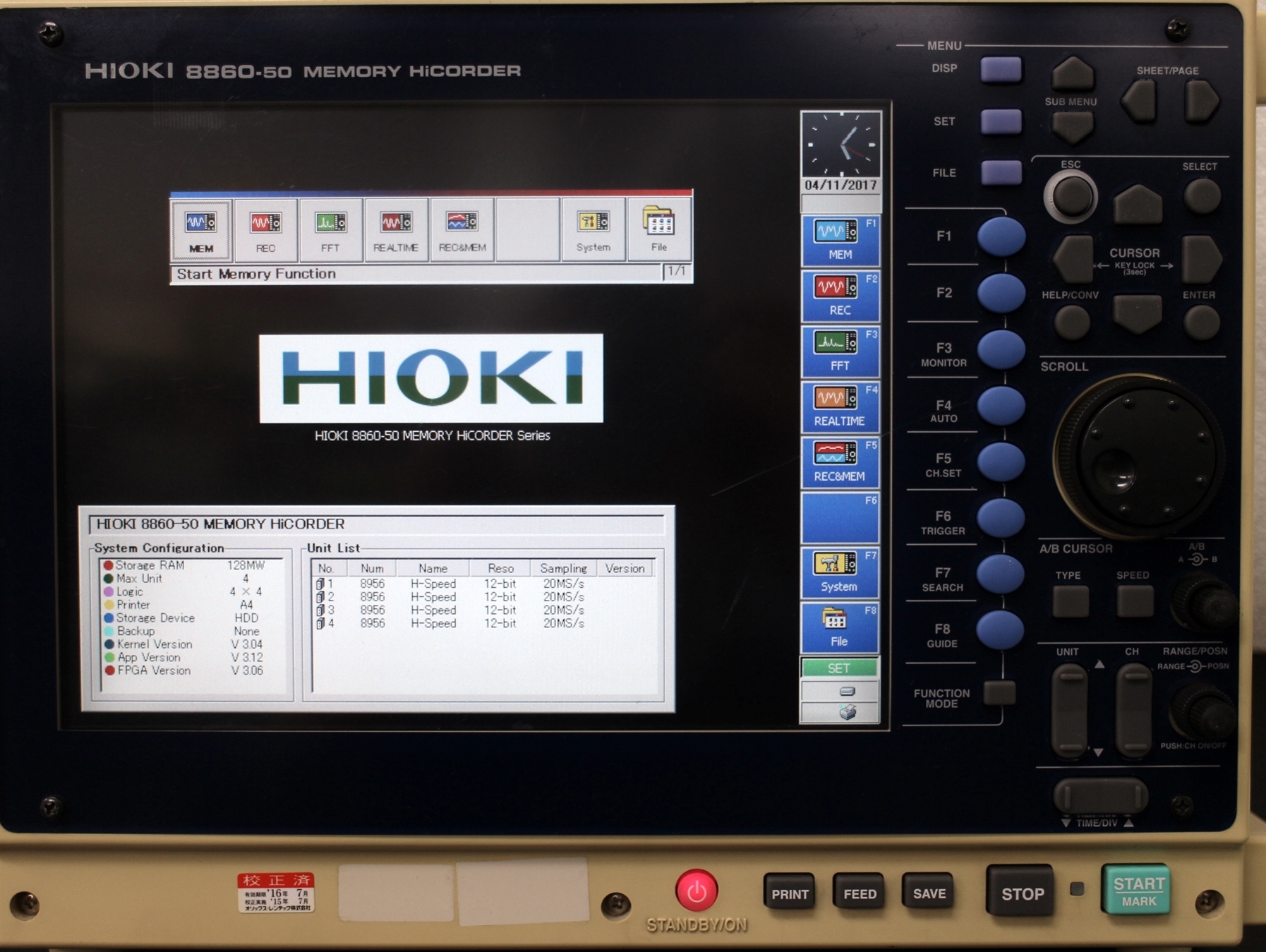The image size is (1266, 952).
Task: Push the green START MARK key
Action: pyautogui.click(x=1137, y=891)
